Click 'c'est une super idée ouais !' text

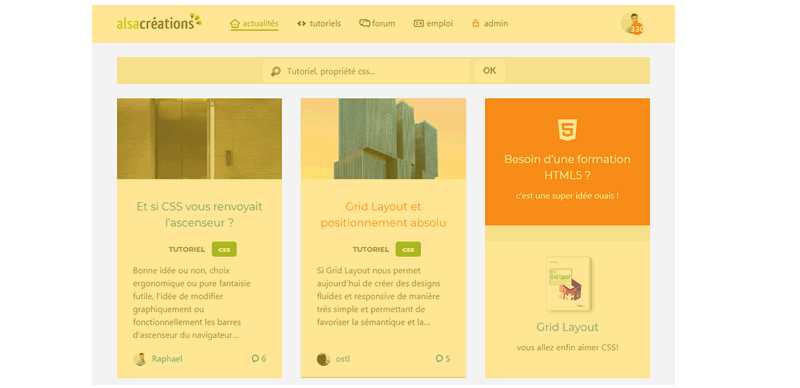click(x=567, y=196)
